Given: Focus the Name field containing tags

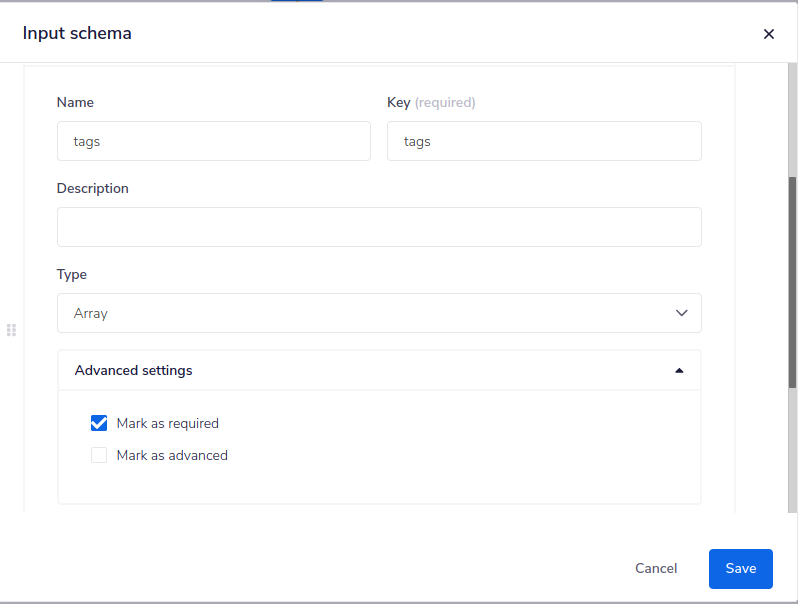Looking at the screenshot, I should 213,141.
